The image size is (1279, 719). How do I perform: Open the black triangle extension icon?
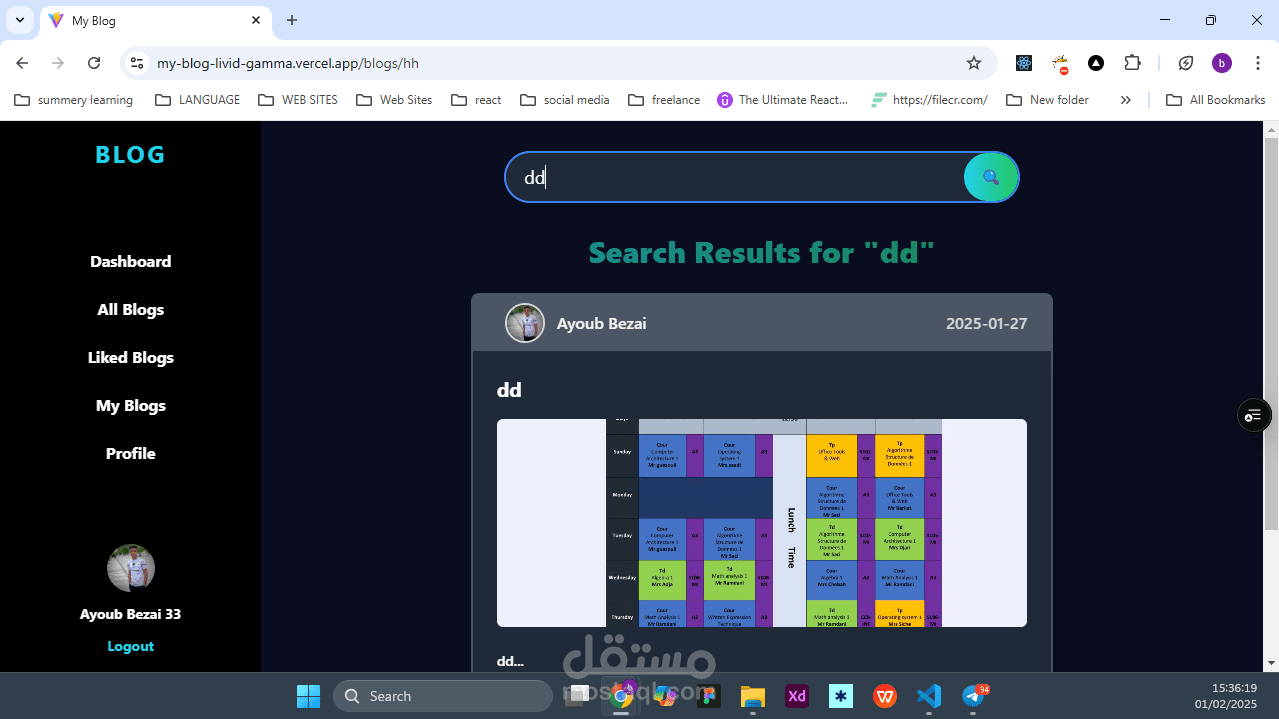(1096, 63)
